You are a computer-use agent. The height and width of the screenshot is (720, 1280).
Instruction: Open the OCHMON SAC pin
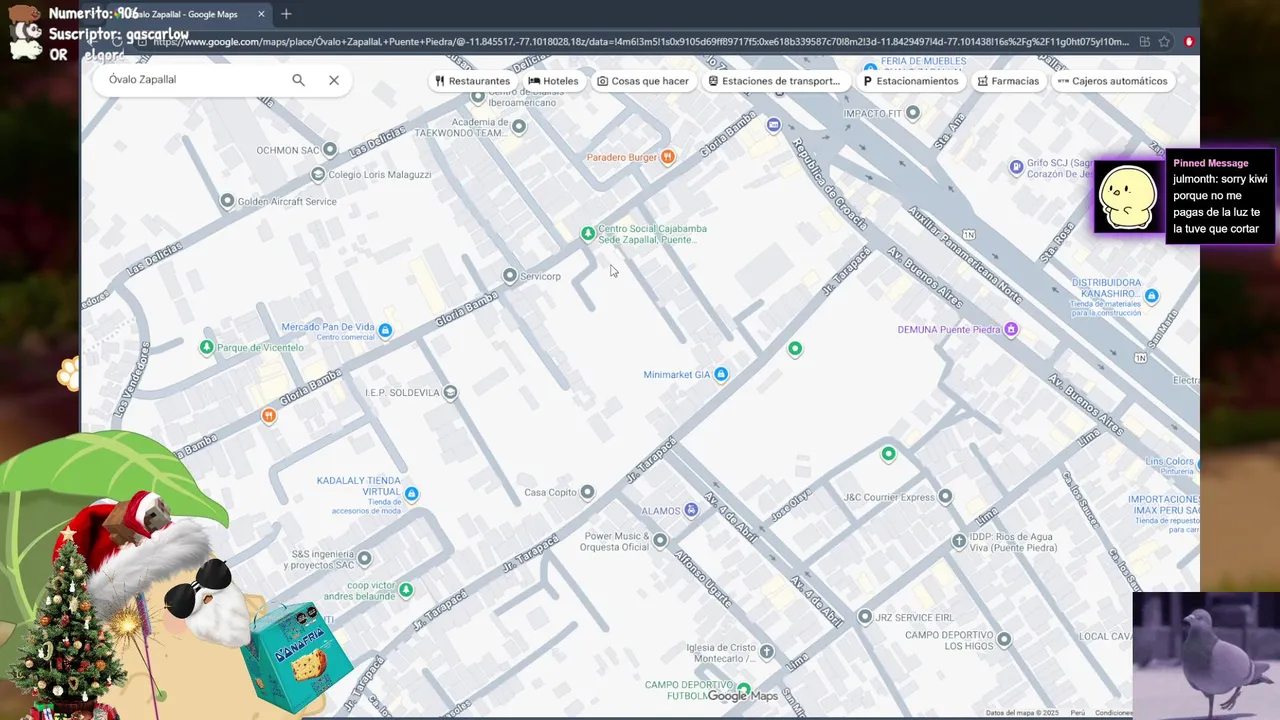point(330,150)
